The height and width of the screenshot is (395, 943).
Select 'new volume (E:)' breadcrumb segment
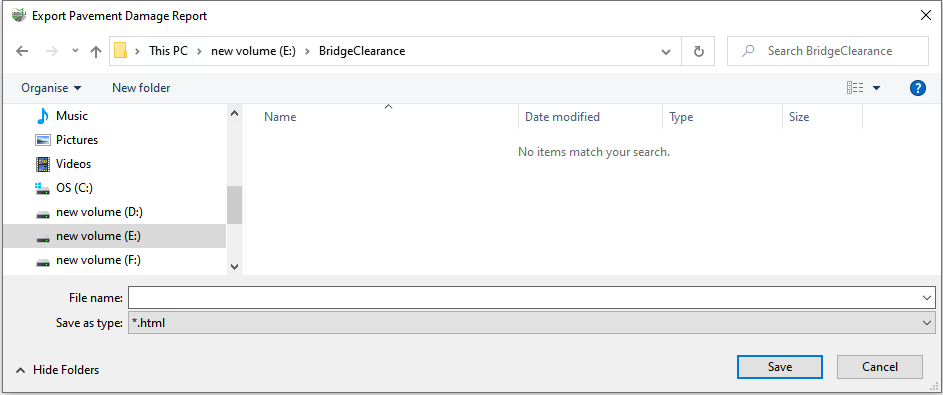tap(253, 51)
